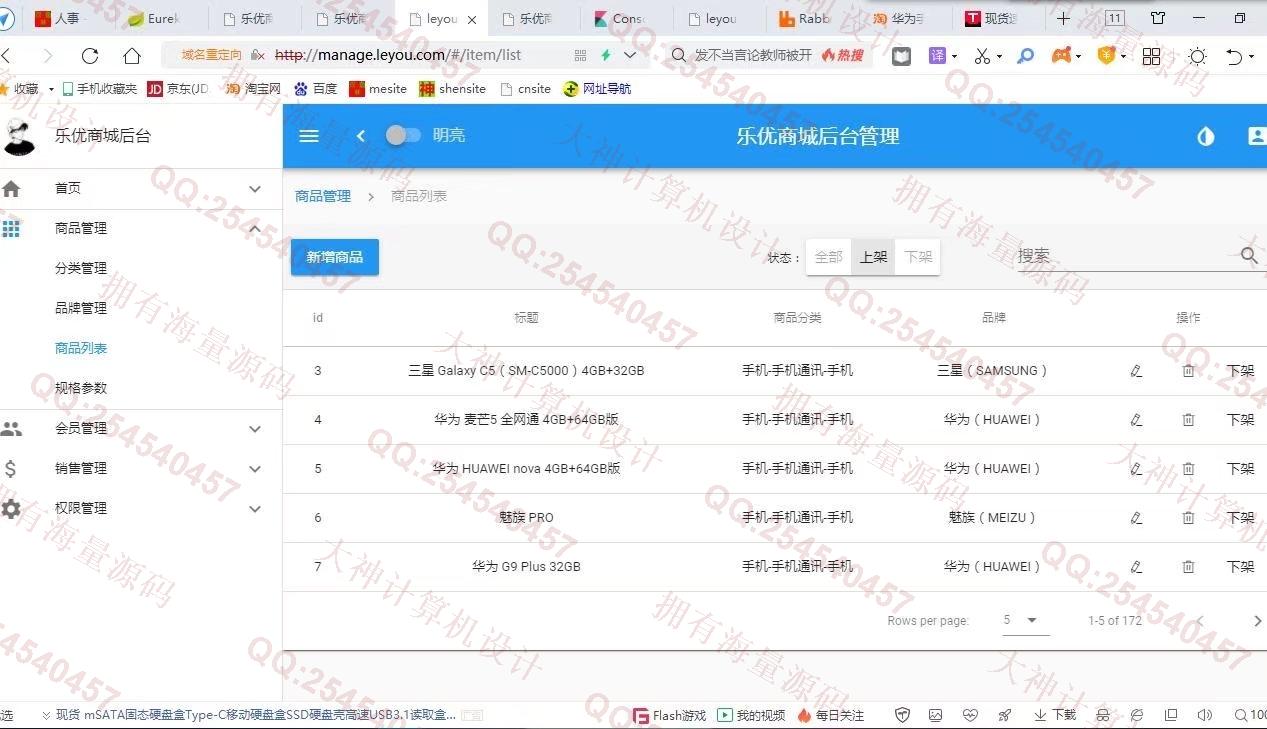Open the user account icon in the header
1267x729 pixels.
[x=1257, y=136]
